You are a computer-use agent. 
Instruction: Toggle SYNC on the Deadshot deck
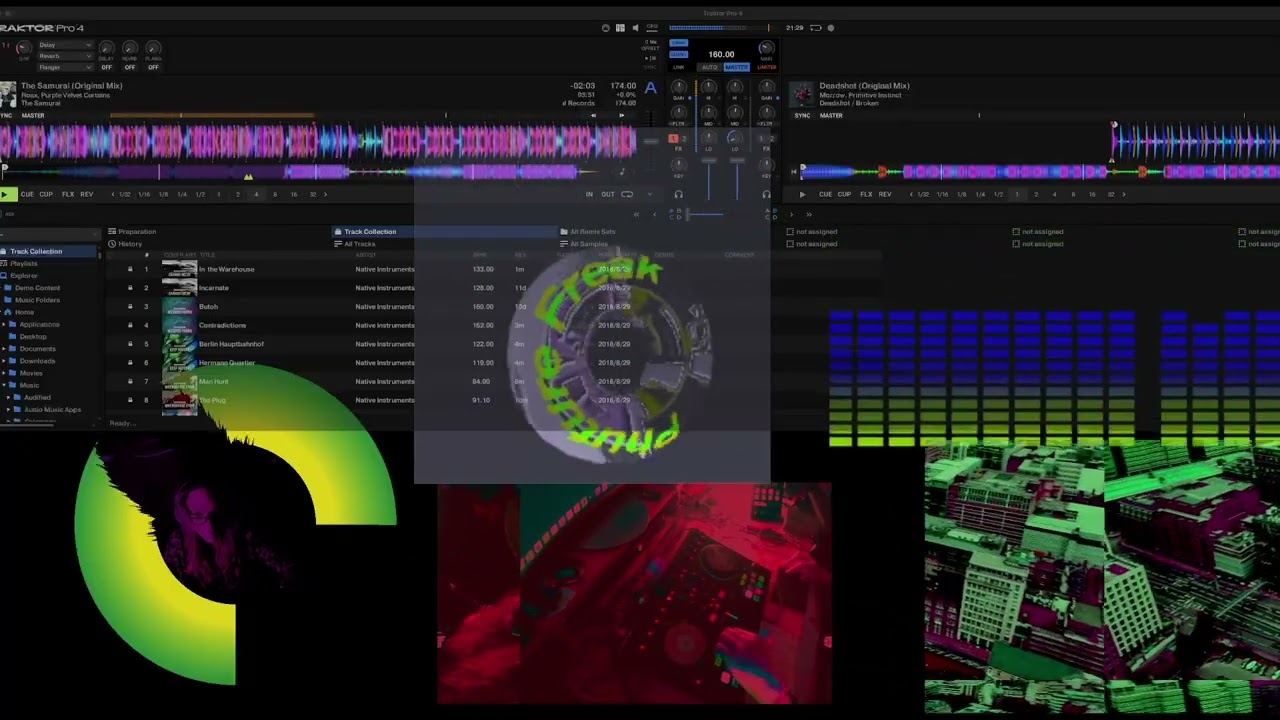click(x=802, y=116)
